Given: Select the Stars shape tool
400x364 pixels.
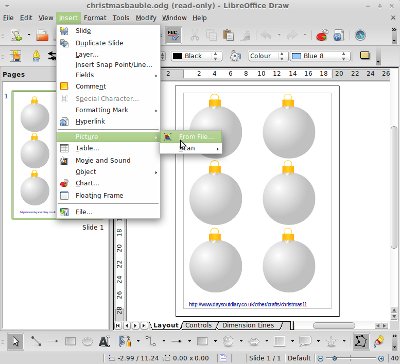Looking at the screenshot, I should coord(331,341).
